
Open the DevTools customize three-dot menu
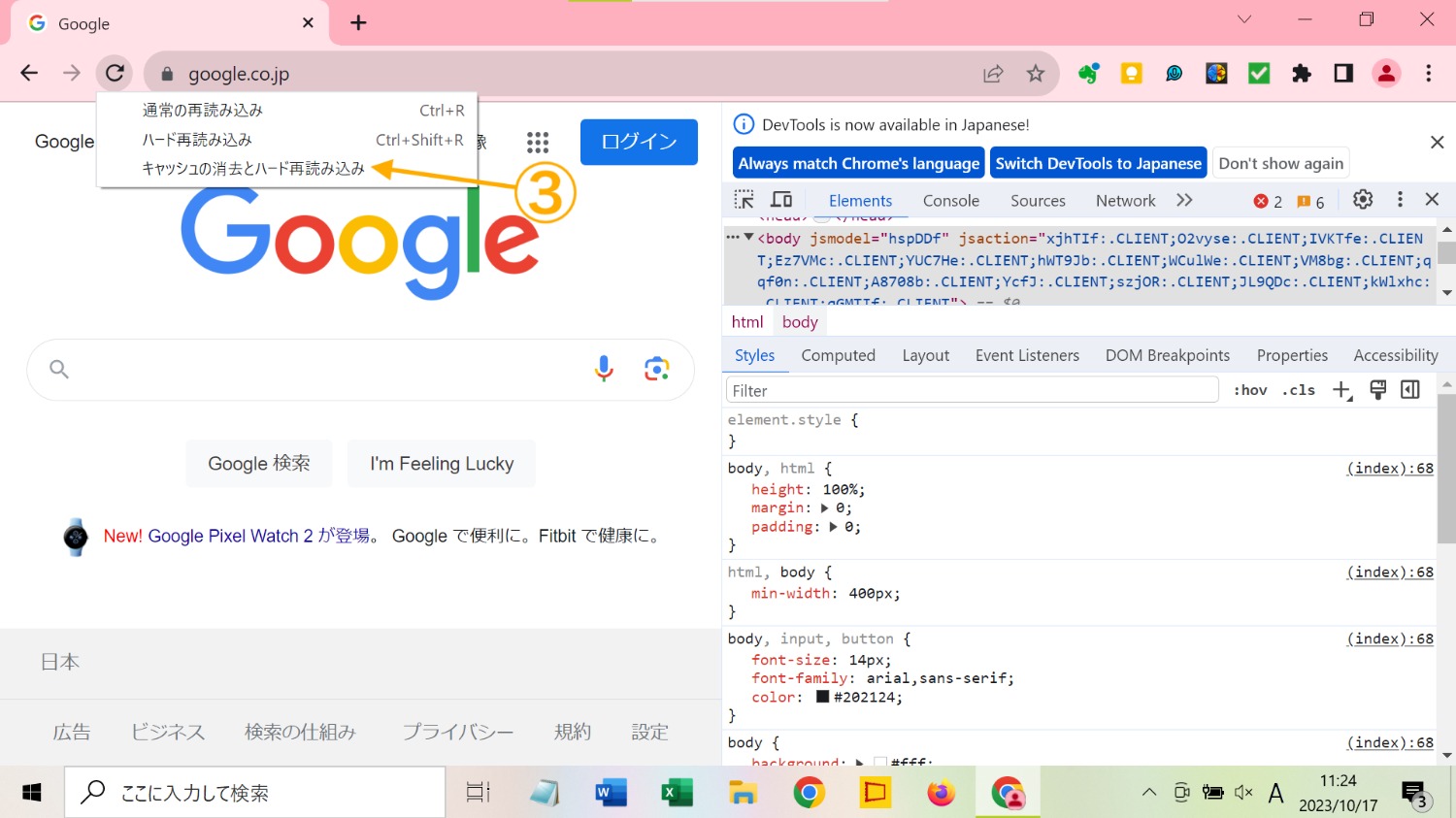[x=1400, y=199]
